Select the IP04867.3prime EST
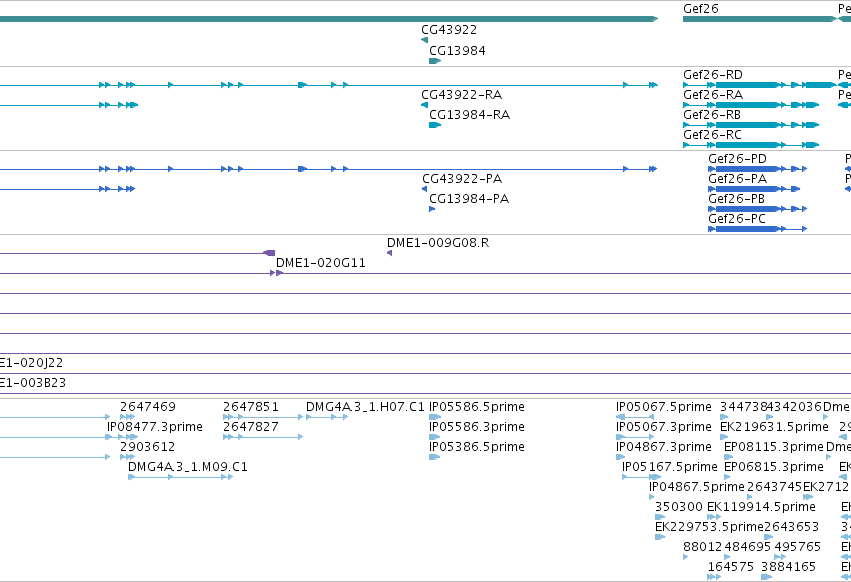 click(620, 457)
